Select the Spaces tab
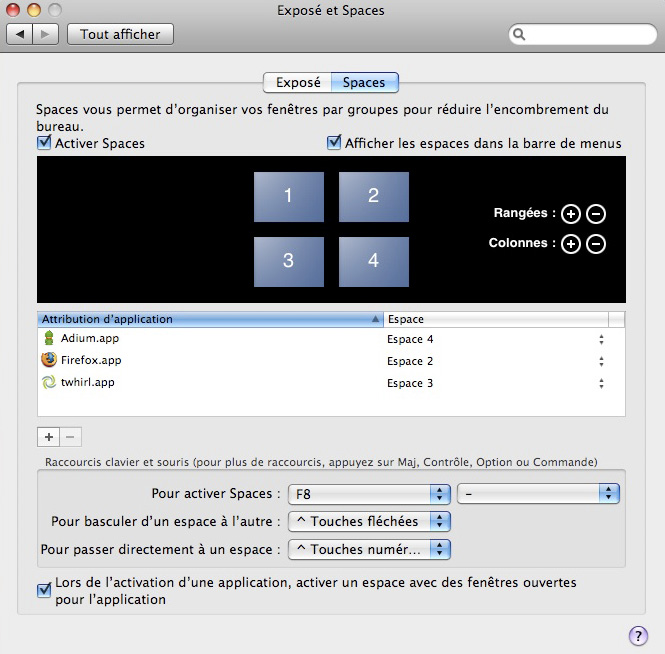The width and height of the screenshot is (665, 654). 364,82
